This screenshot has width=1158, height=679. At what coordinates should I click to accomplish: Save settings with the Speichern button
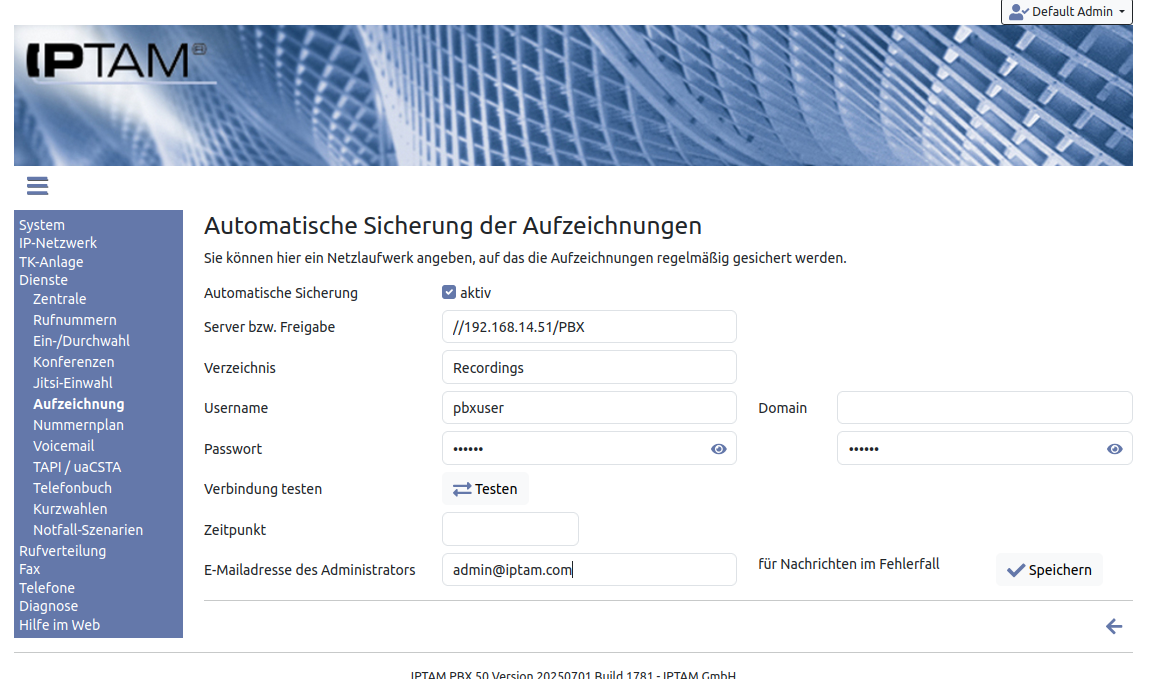tap(1049, 570)
